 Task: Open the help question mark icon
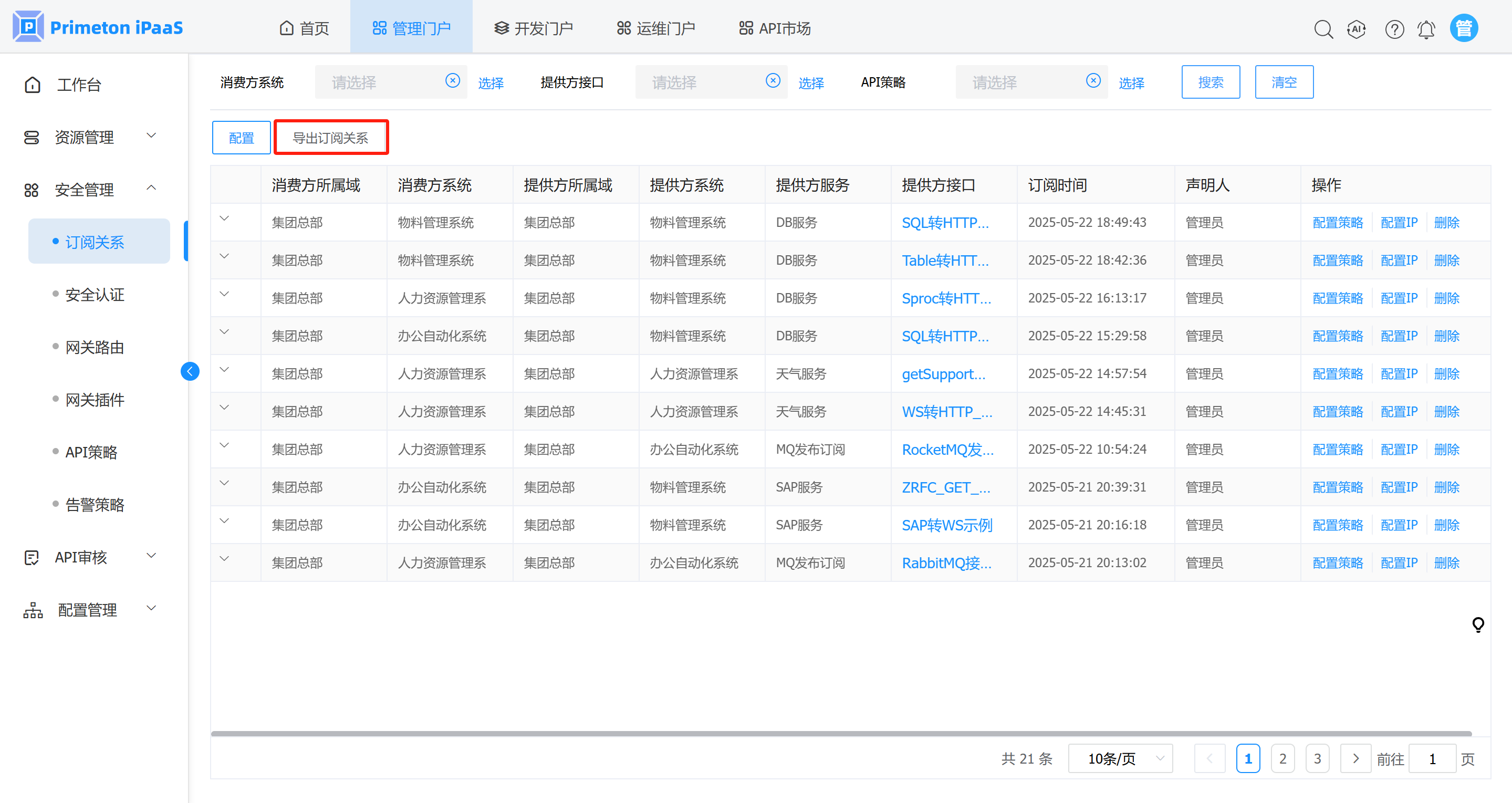[x=1394, y=29]
